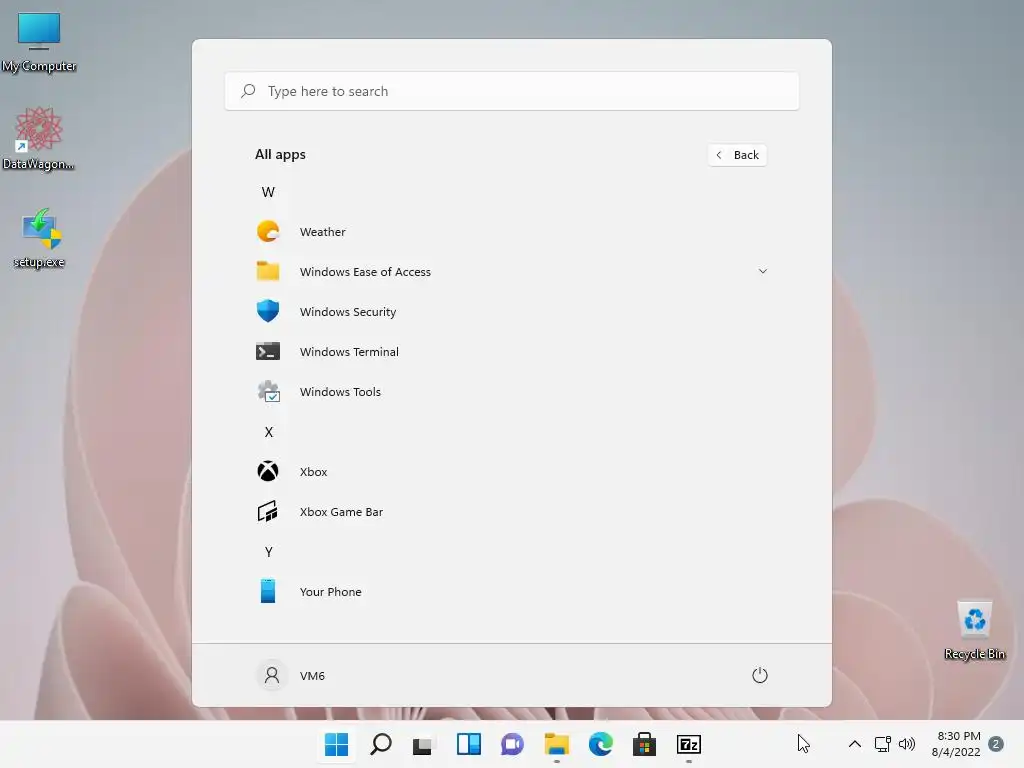The width and height of the screenshot is (1024, 768).
Task: Expand the Windows Ease of Access chevron
Action: pos(762,271)
